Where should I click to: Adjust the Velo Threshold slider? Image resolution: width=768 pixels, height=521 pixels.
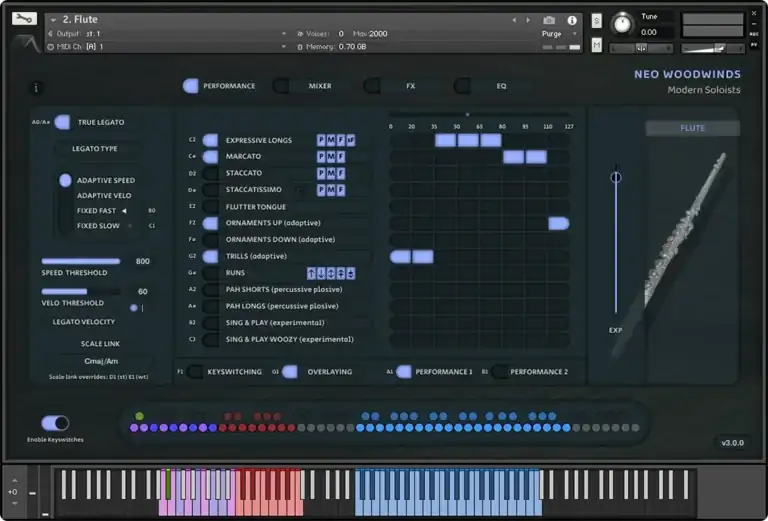tap(81, 292)
